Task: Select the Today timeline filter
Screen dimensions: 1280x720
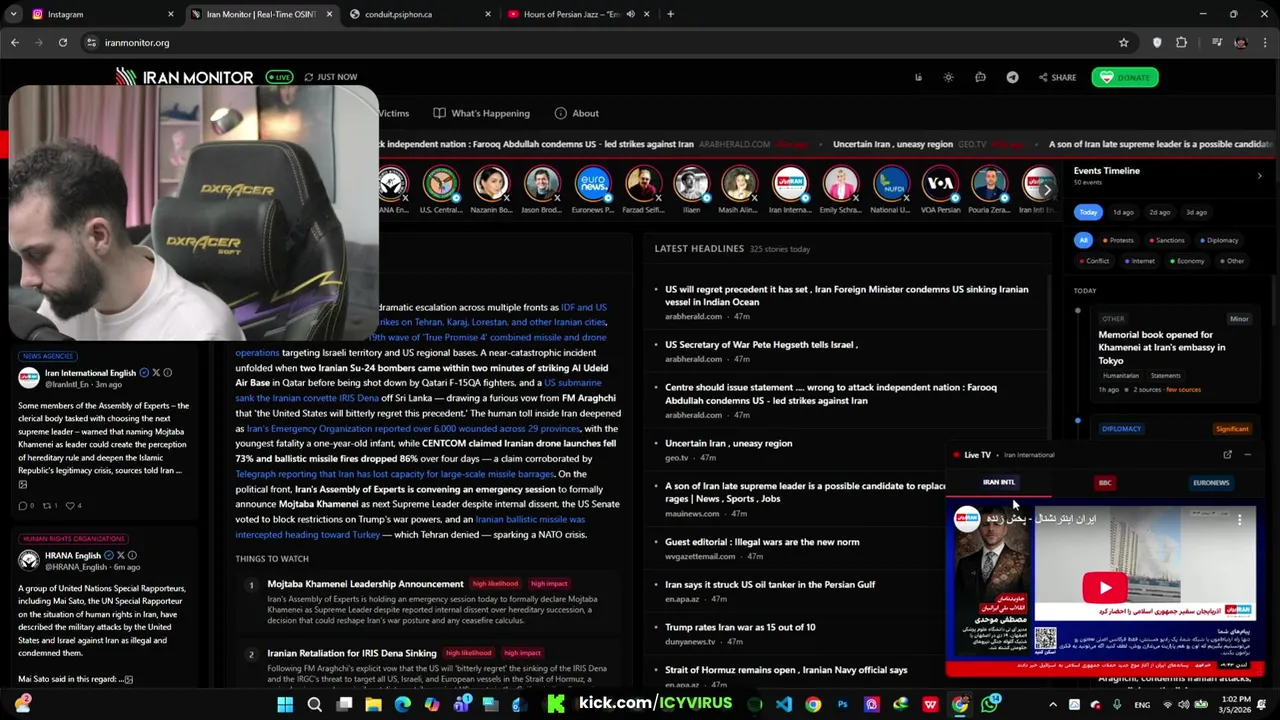Action: [x=1088, y=212]
